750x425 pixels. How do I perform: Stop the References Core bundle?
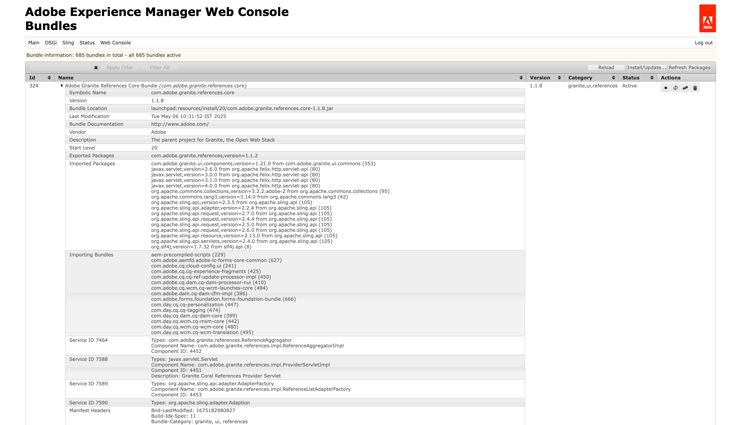tap(665, 88)
